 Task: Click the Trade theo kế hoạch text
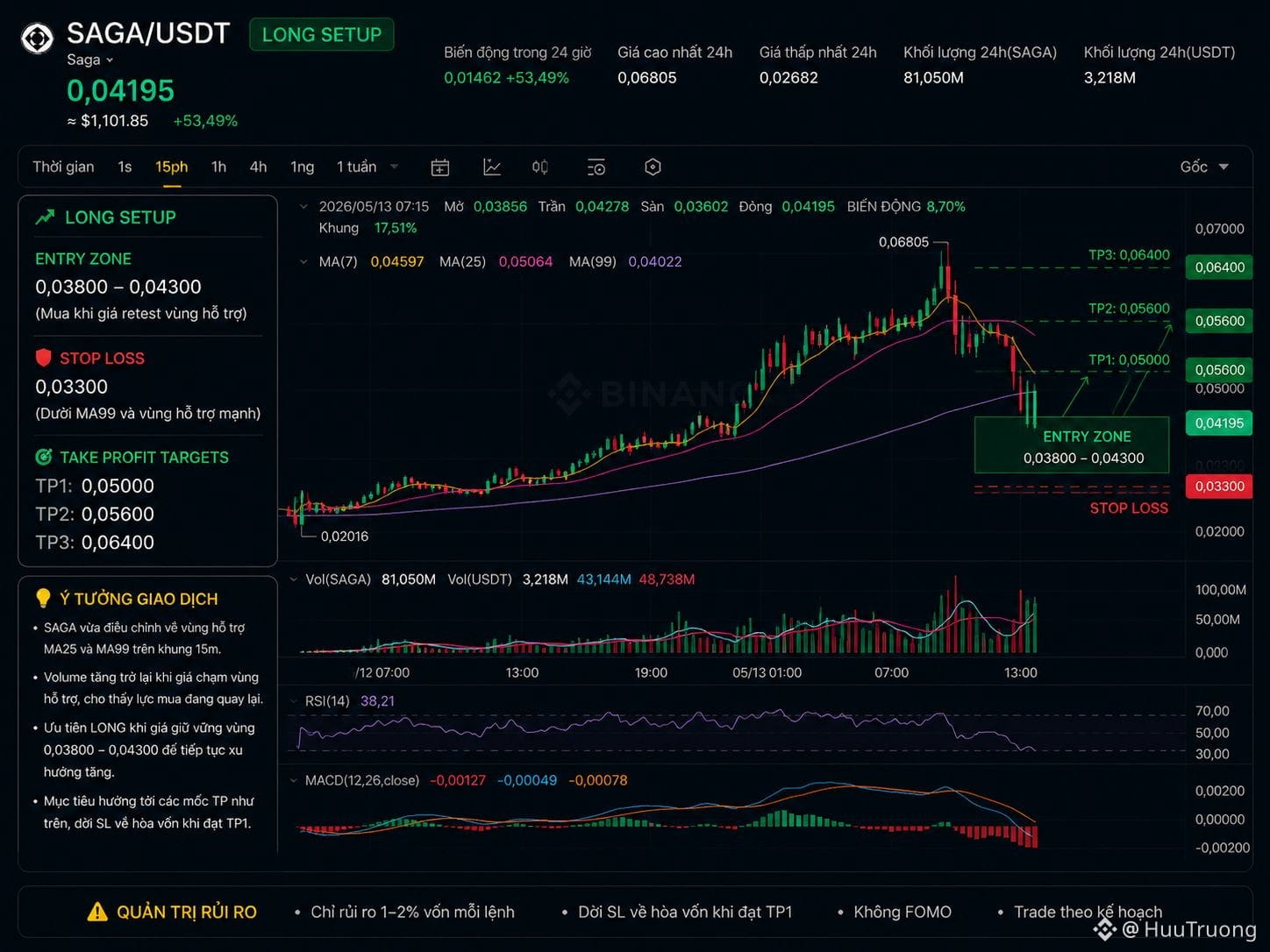(1088, 912)
